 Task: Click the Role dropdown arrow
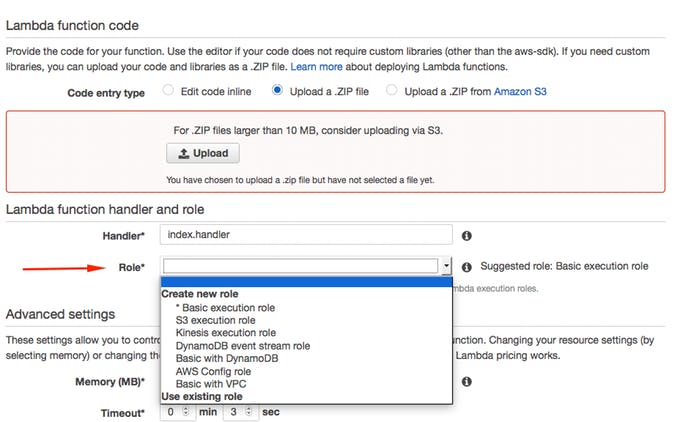pos(446,267)
